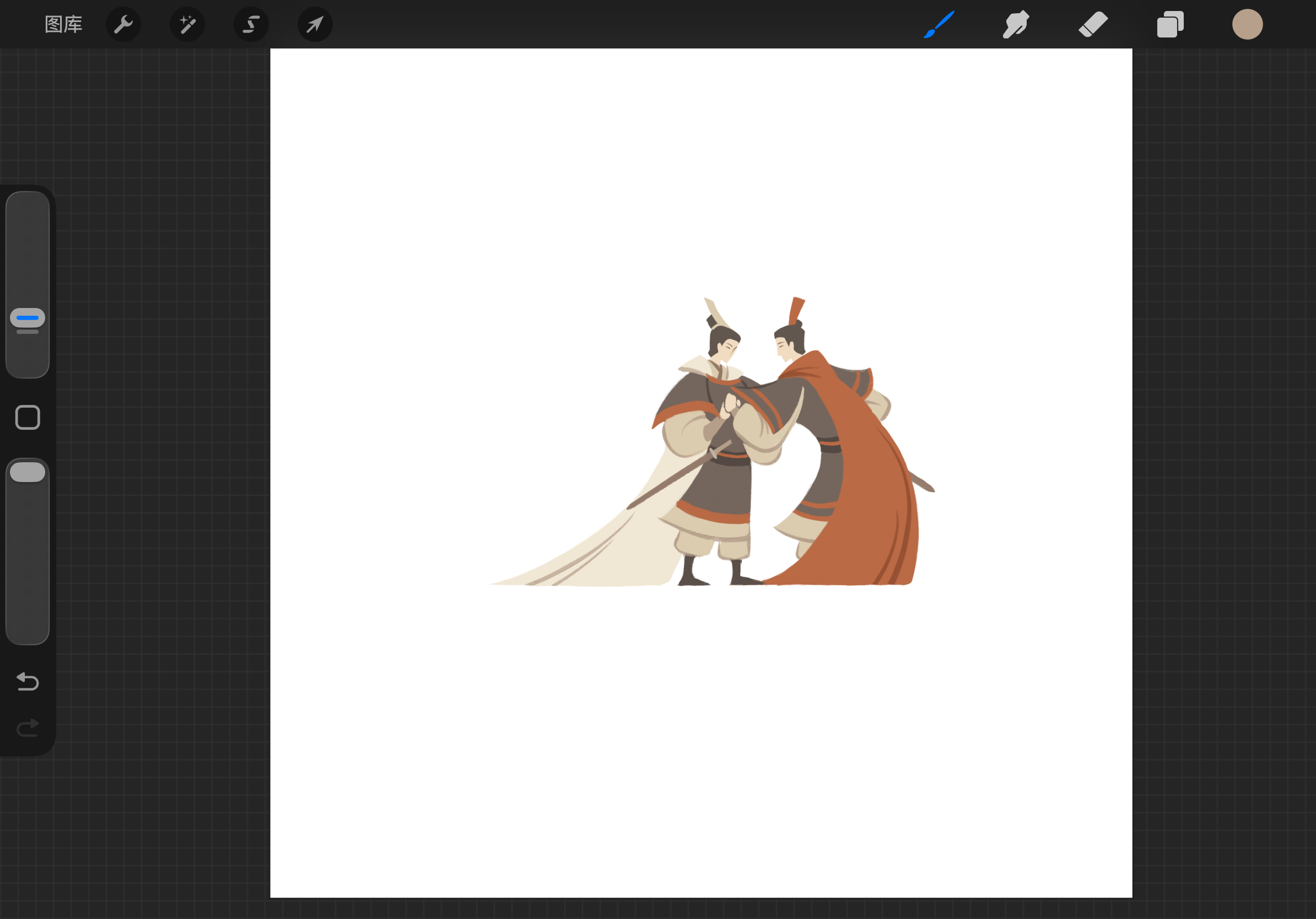This screenshot has height=919, width=1316.
Task: Tap the square modify button in sidebar
Action: (28, 417)
